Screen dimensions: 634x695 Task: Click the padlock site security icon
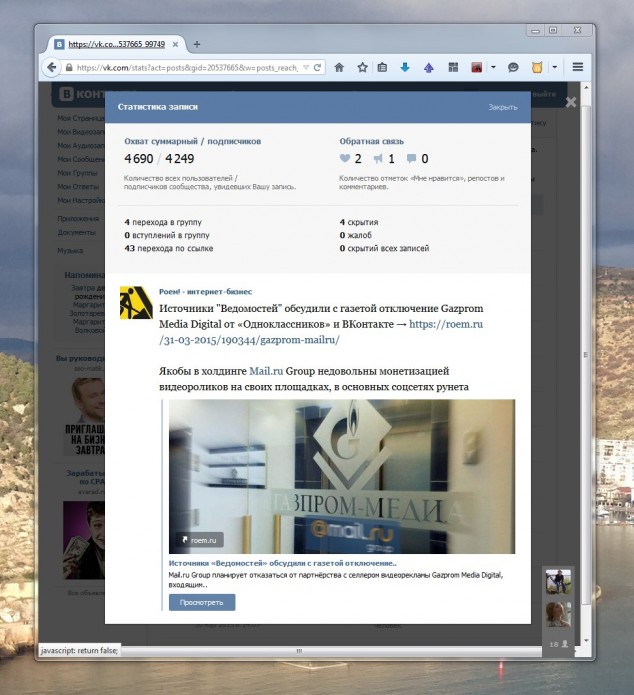click(69, 67)
